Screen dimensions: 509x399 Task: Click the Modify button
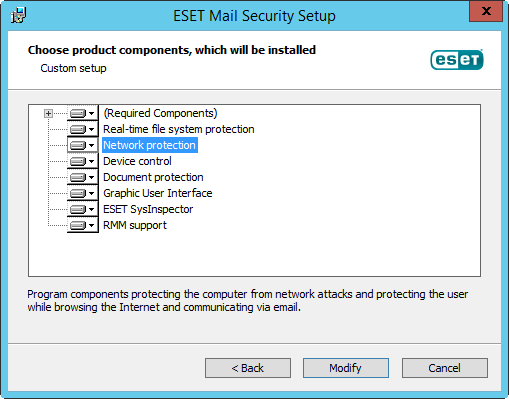346,368
